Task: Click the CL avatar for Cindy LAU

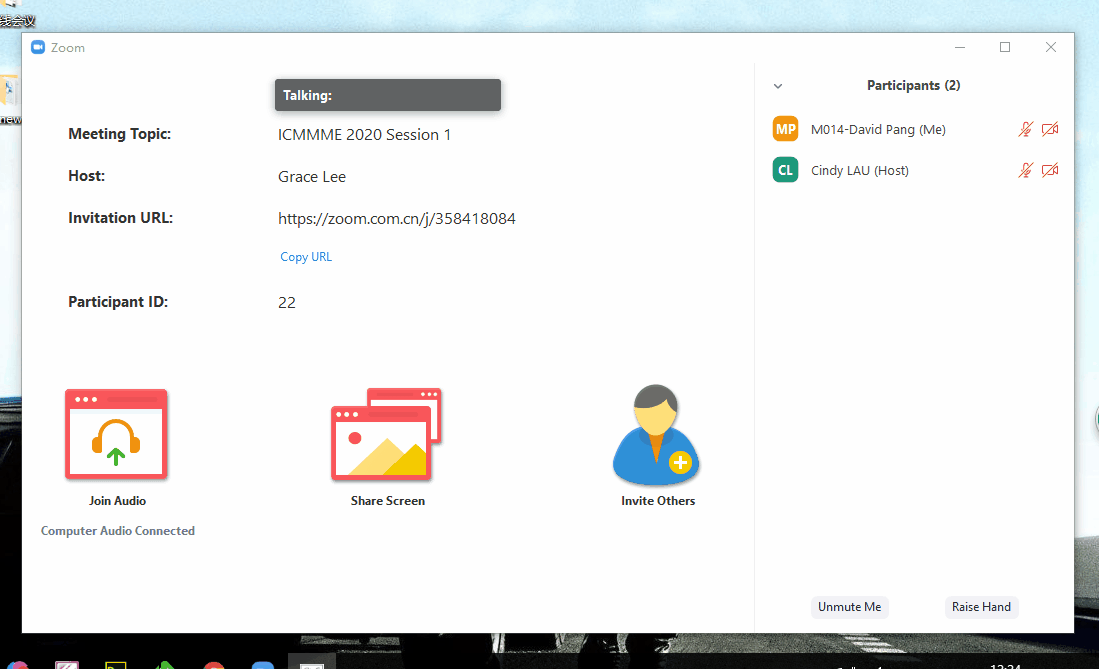Action: tap(785, 170)
